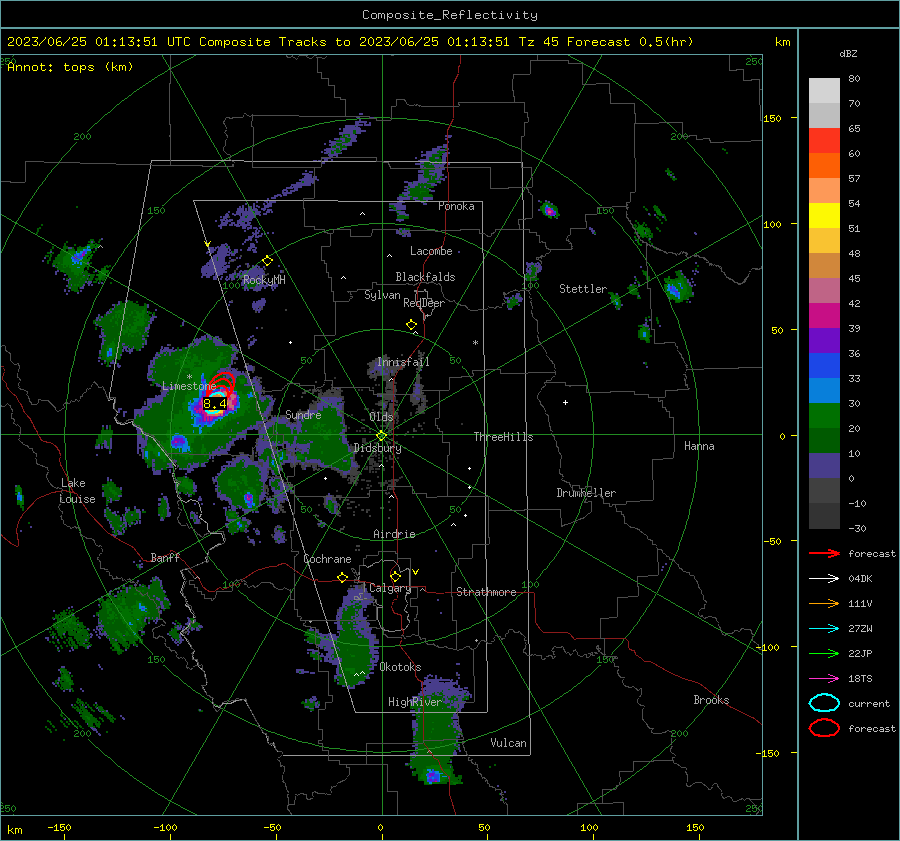Click the Composite_Reflectivity title
The width and height of the screenshot is (900, 841).
449,15
